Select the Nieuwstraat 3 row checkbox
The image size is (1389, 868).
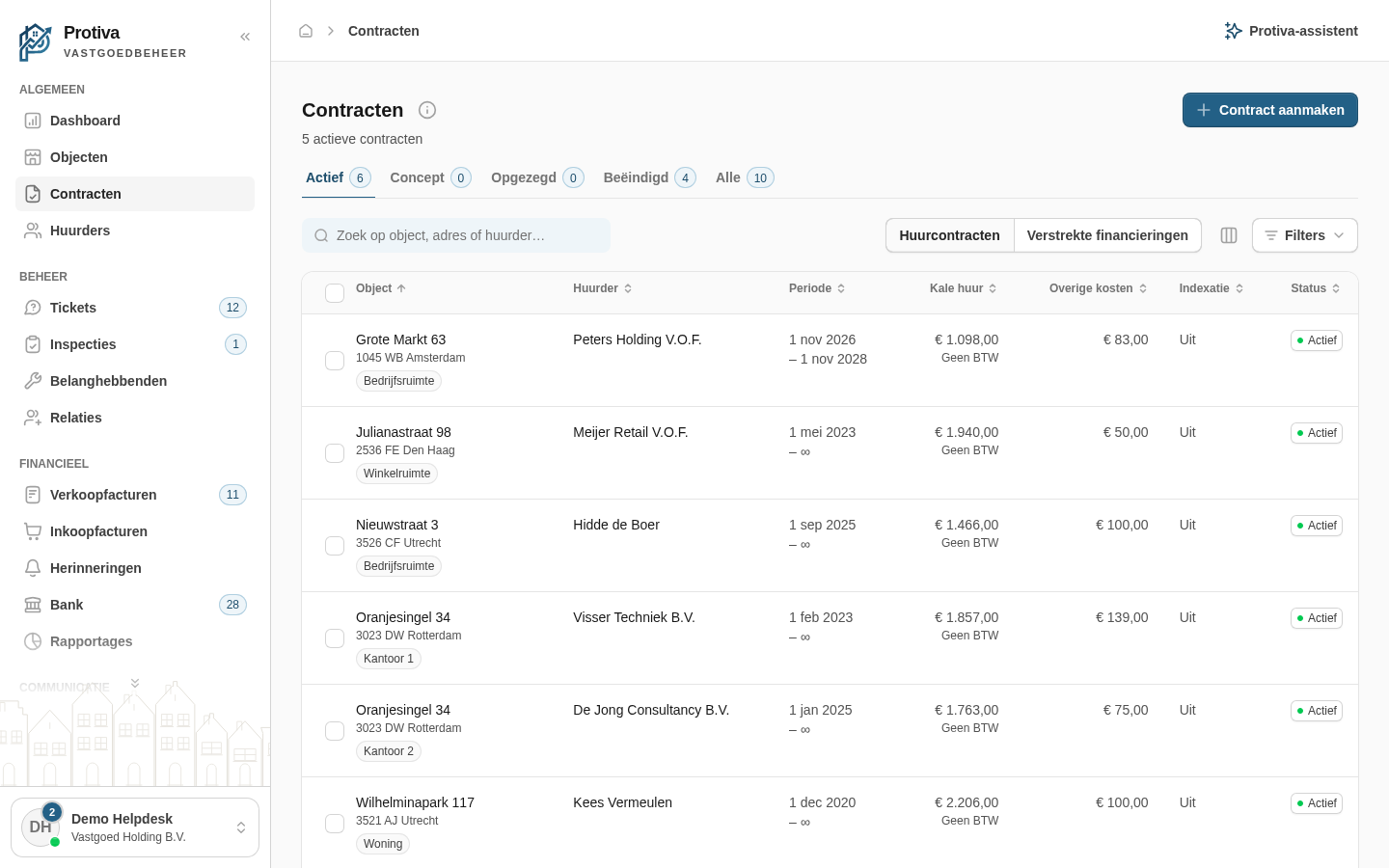[335, 546]
